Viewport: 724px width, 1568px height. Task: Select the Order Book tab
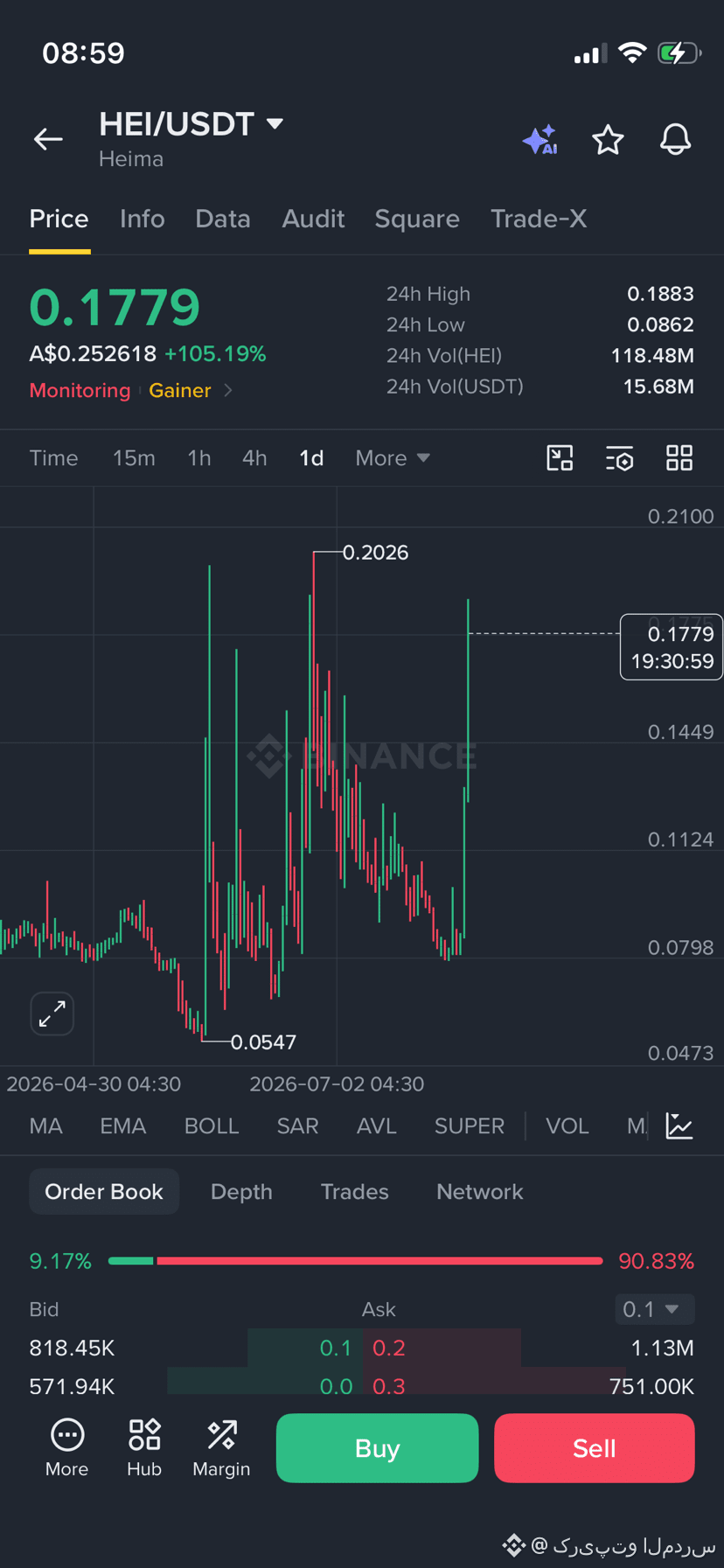104,1192
